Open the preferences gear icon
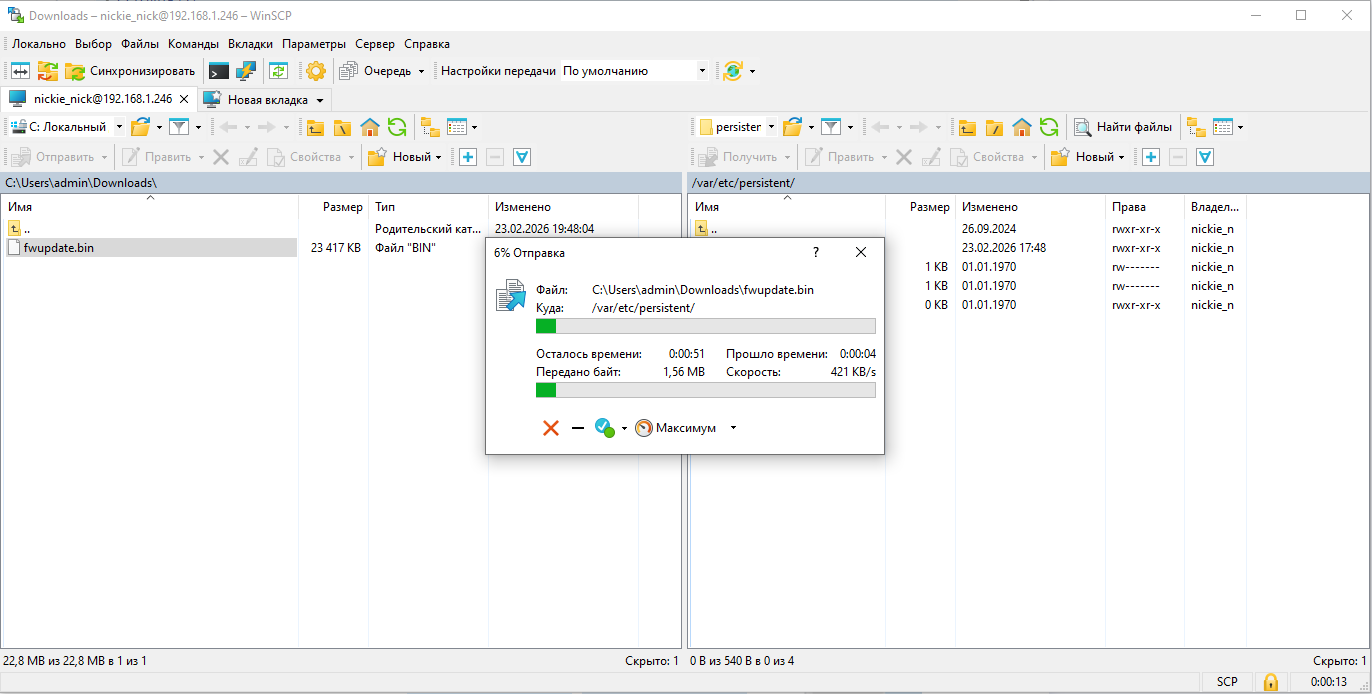Screen dimensions: 1372x694 (316, 71)
